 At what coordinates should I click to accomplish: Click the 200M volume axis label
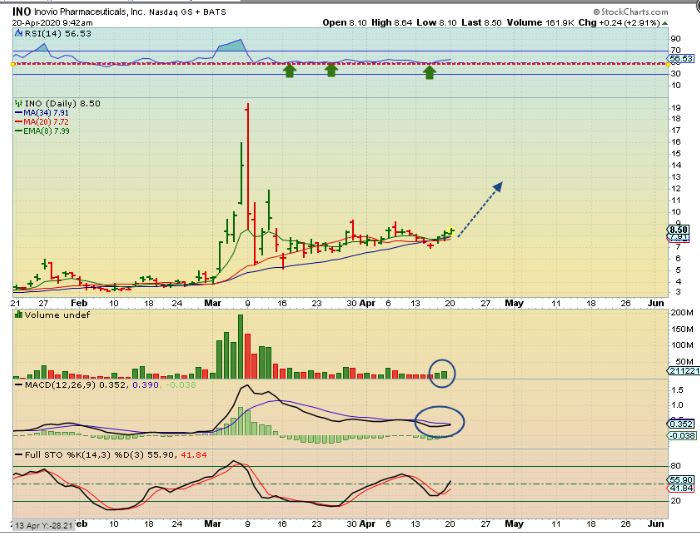[x=682, y=312]
